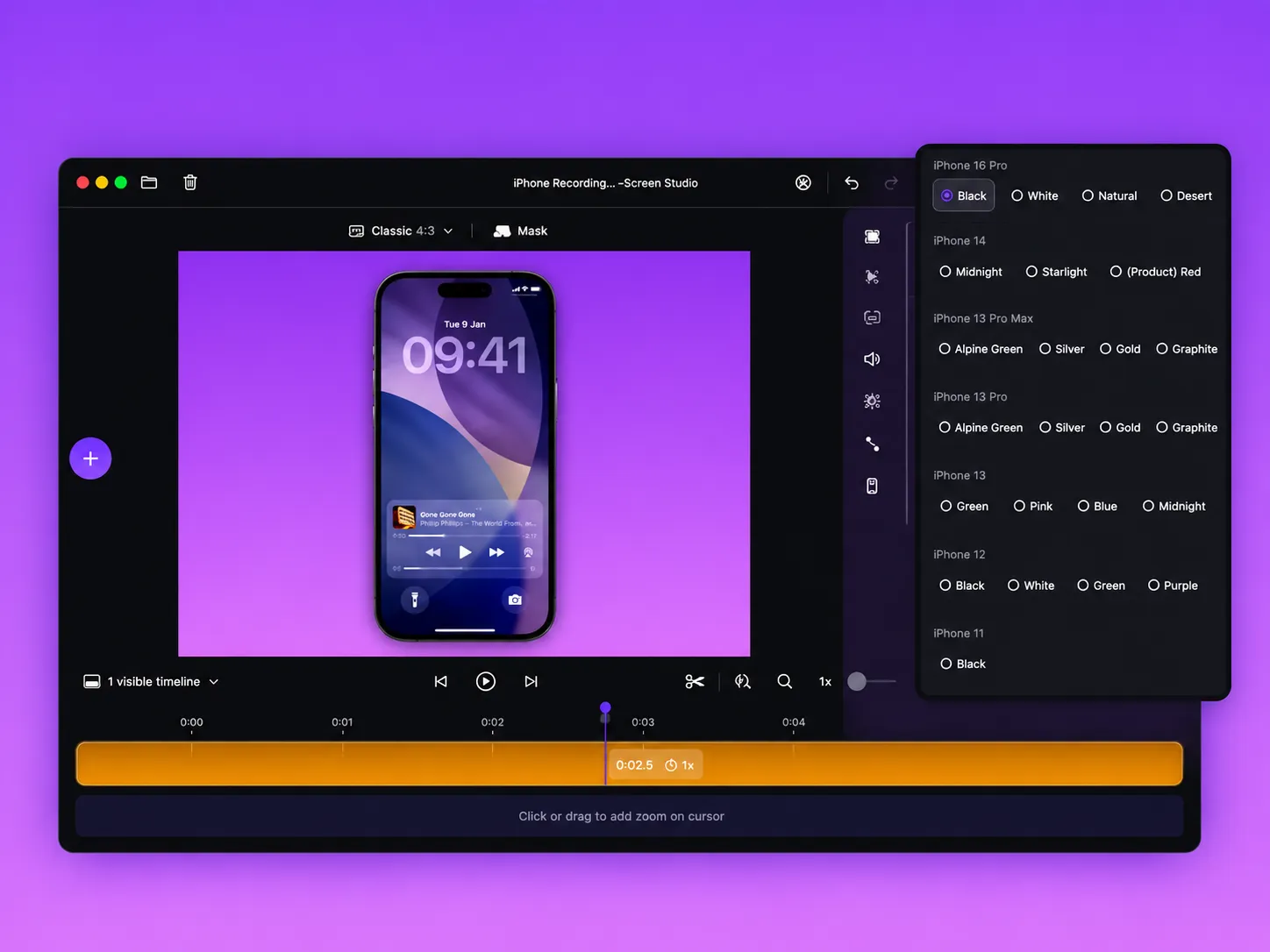The image size is (1270, 952).
Task: Select iPhone 11 Black option
Action: point(963,664)
